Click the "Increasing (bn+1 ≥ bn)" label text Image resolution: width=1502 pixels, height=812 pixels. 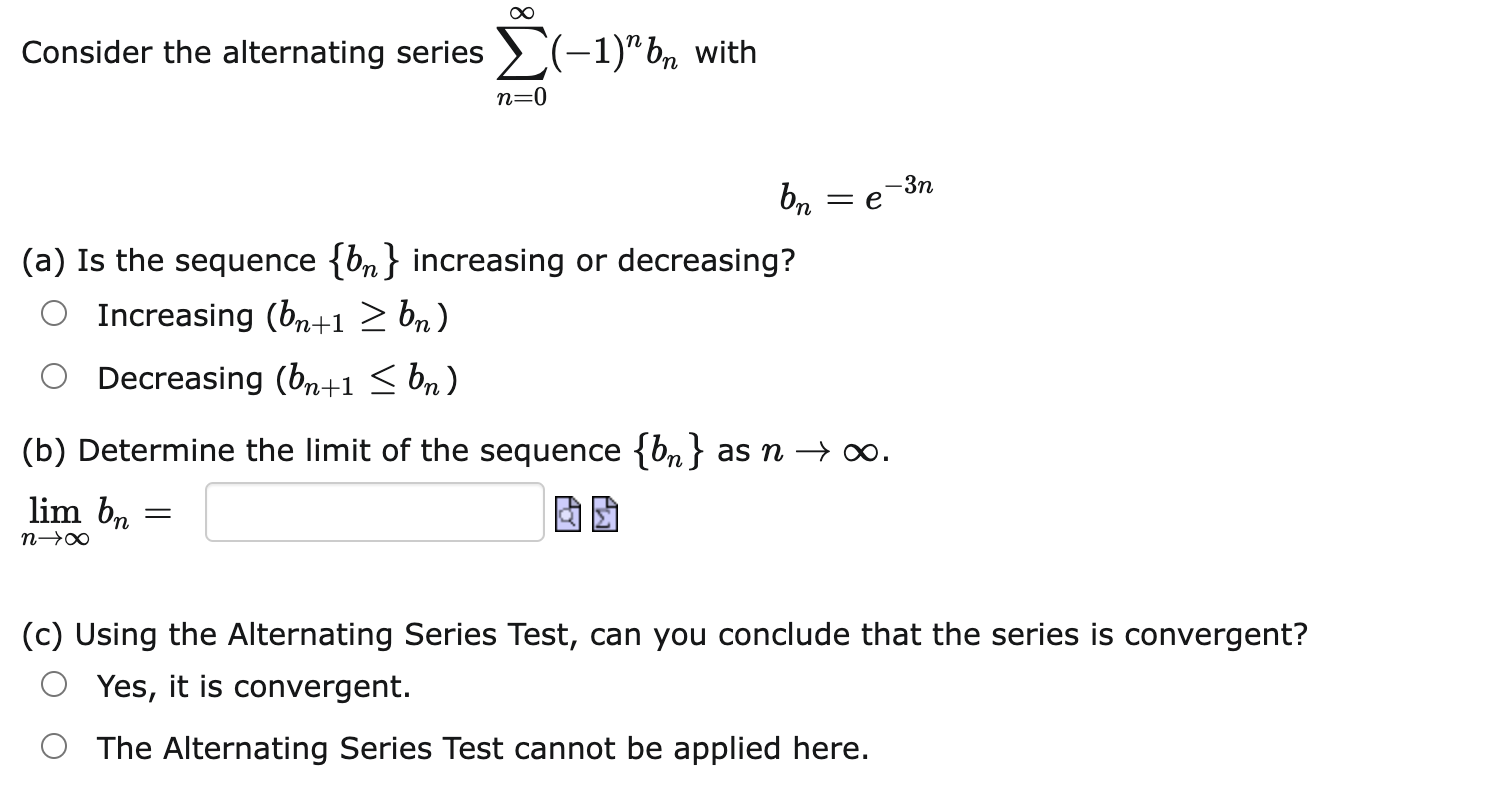[x=272, y=314]
